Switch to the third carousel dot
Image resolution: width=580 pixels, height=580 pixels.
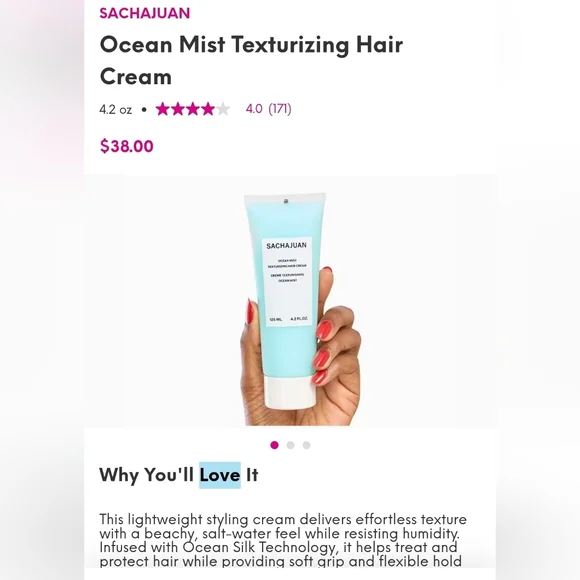pyautogui.click(x=306, y=445)
